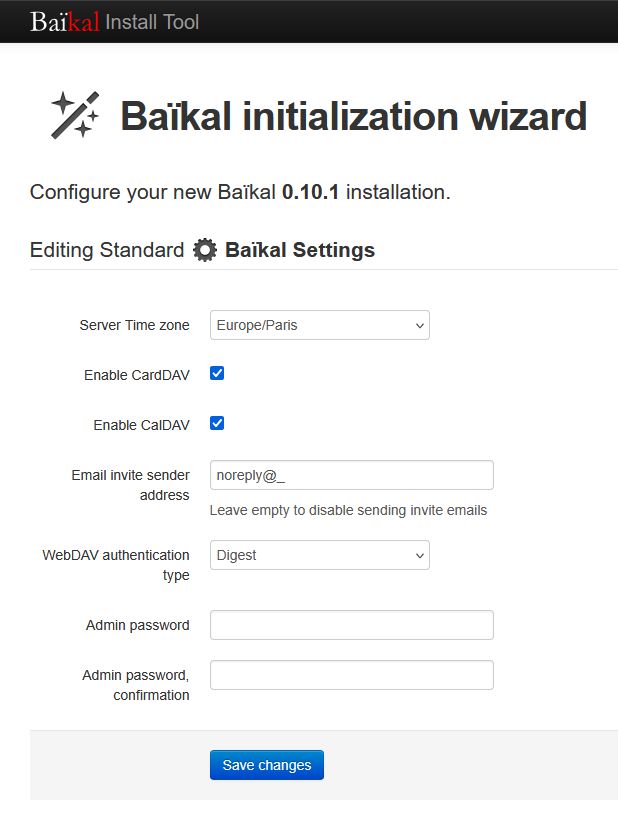Screen dimensions: 618x816
Task: Click the Save changes button
Action: pyautogui.click(x=267, y=765)
